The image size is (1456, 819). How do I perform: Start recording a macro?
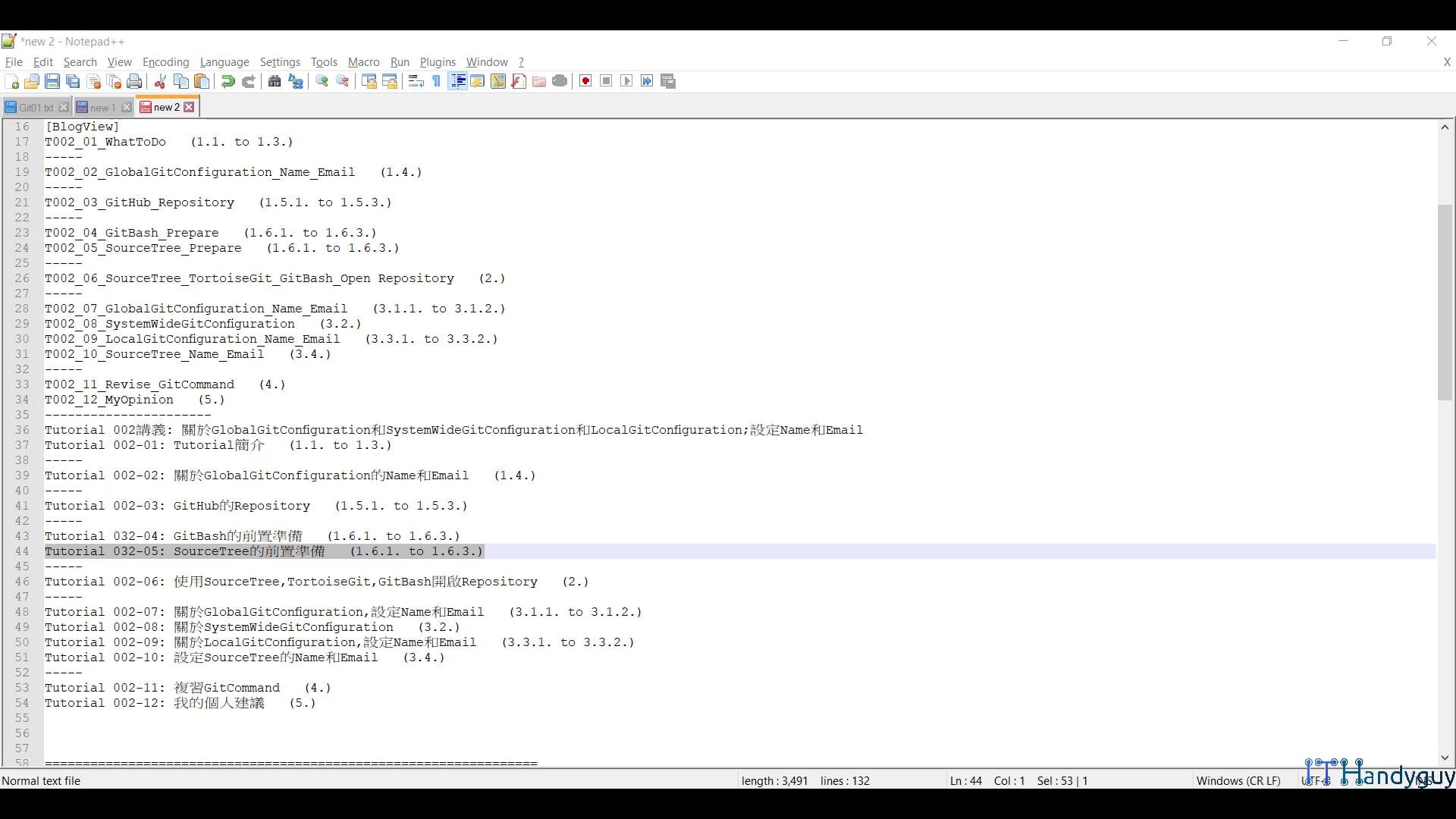coord(585,81)
